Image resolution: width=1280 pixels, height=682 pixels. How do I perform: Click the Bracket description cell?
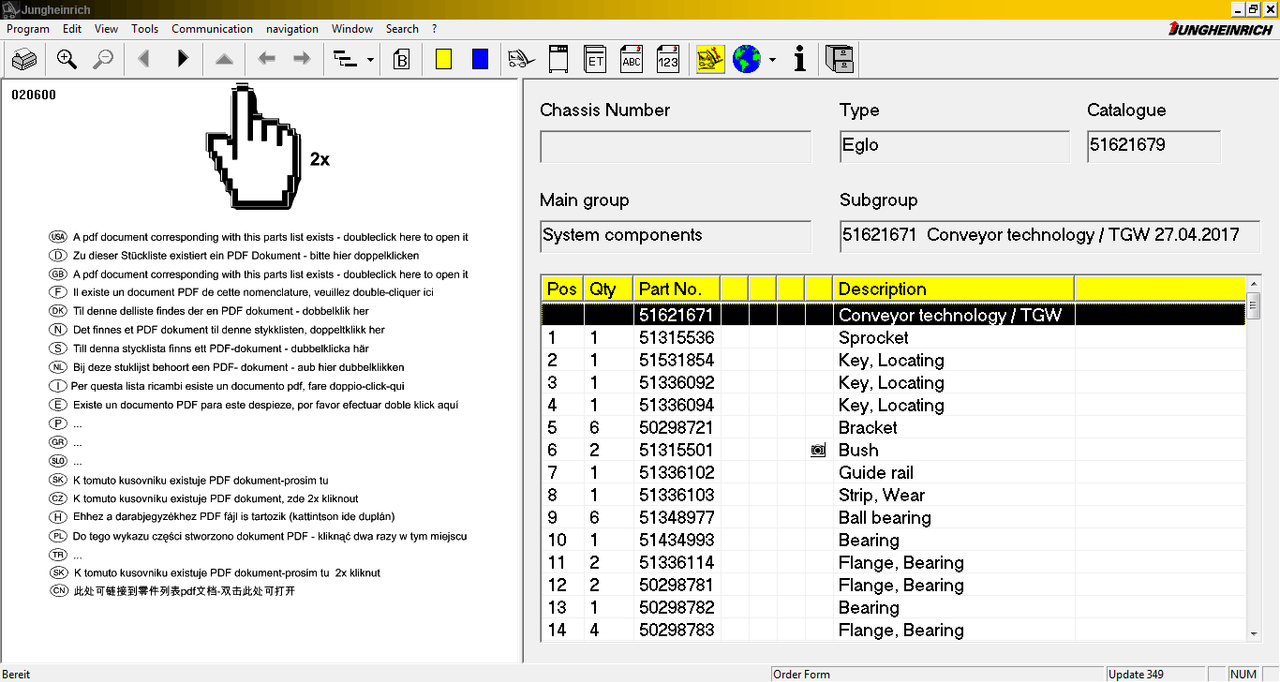pyautogui.click(x=954, y=428)
